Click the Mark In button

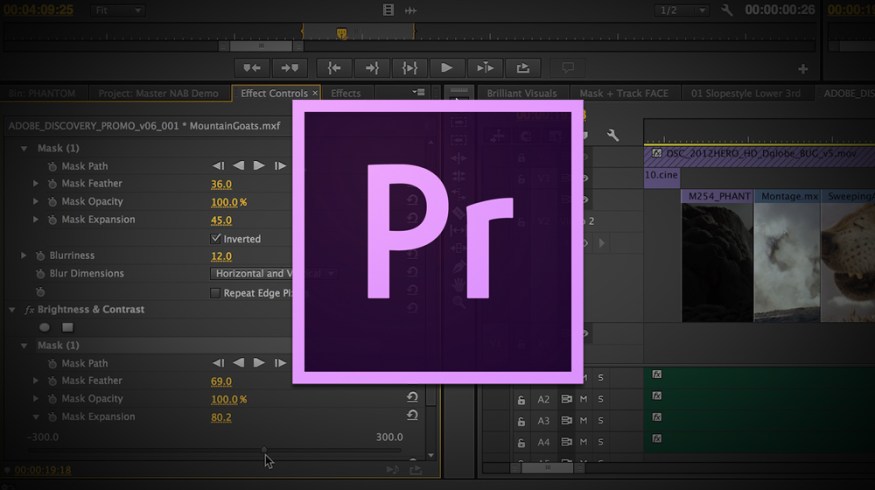coord(252,68)
